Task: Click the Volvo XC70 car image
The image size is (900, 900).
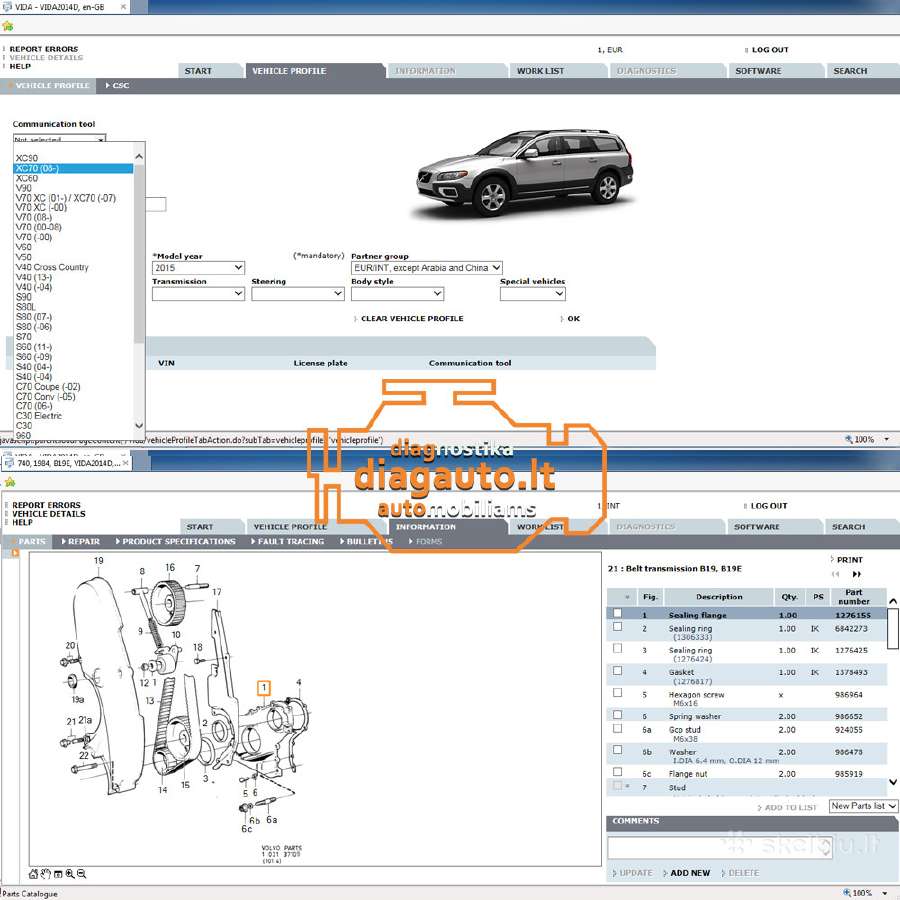Action: pyautogui.click(x=525, y=172)
